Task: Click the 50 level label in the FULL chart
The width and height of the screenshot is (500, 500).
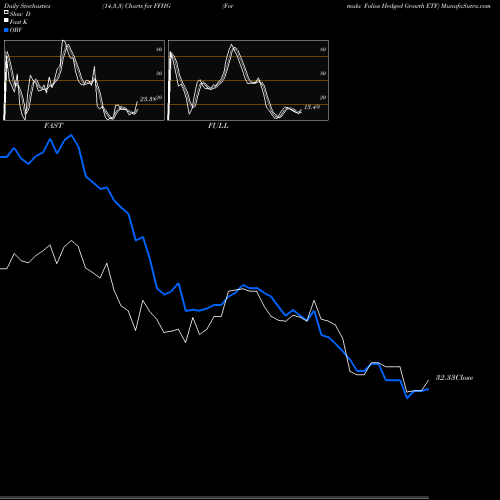Action: [x=323, y=73]
